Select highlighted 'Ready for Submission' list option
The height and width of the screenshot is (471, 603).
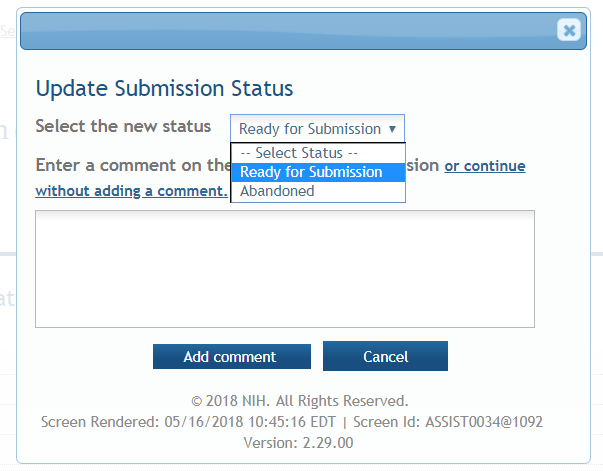pos(311,172)
